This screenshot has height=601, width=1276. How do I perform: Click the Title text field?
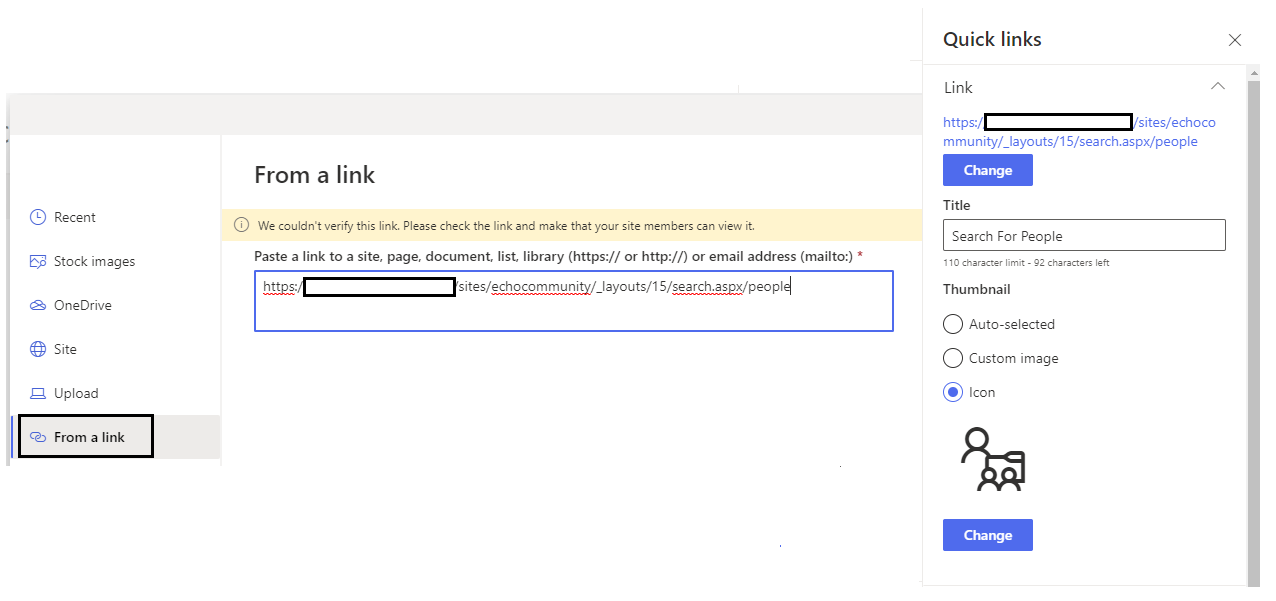tap(1084, 235)
